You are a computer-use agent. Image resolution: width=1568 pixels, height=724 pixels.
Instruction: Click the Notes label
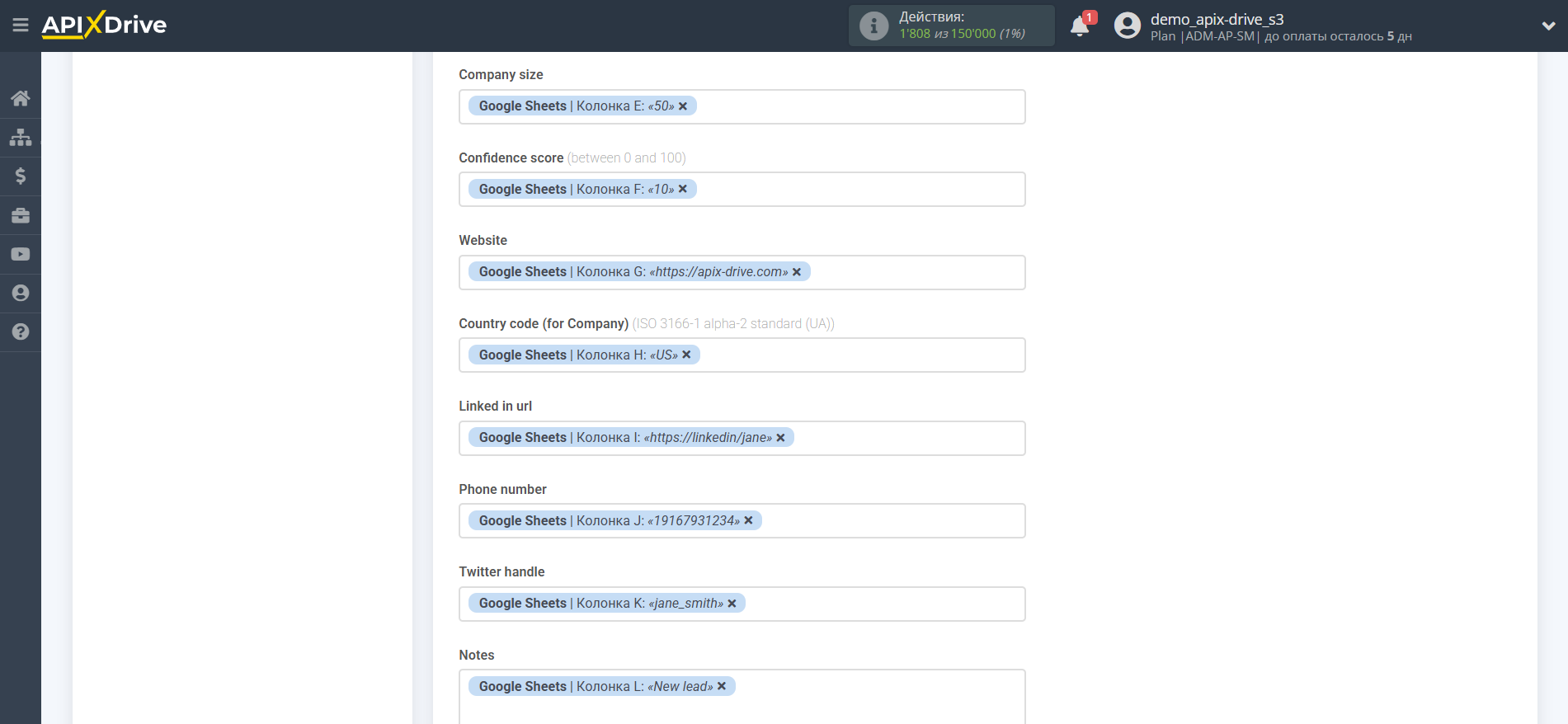pyautogui.click(x=477, y=655)
